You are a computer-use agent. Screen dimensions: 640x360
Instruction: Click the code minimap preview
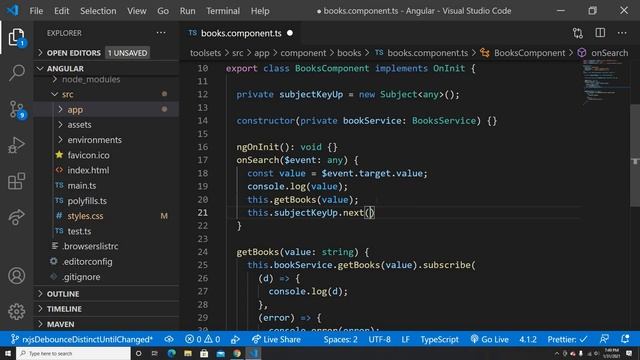pos(605,82)
